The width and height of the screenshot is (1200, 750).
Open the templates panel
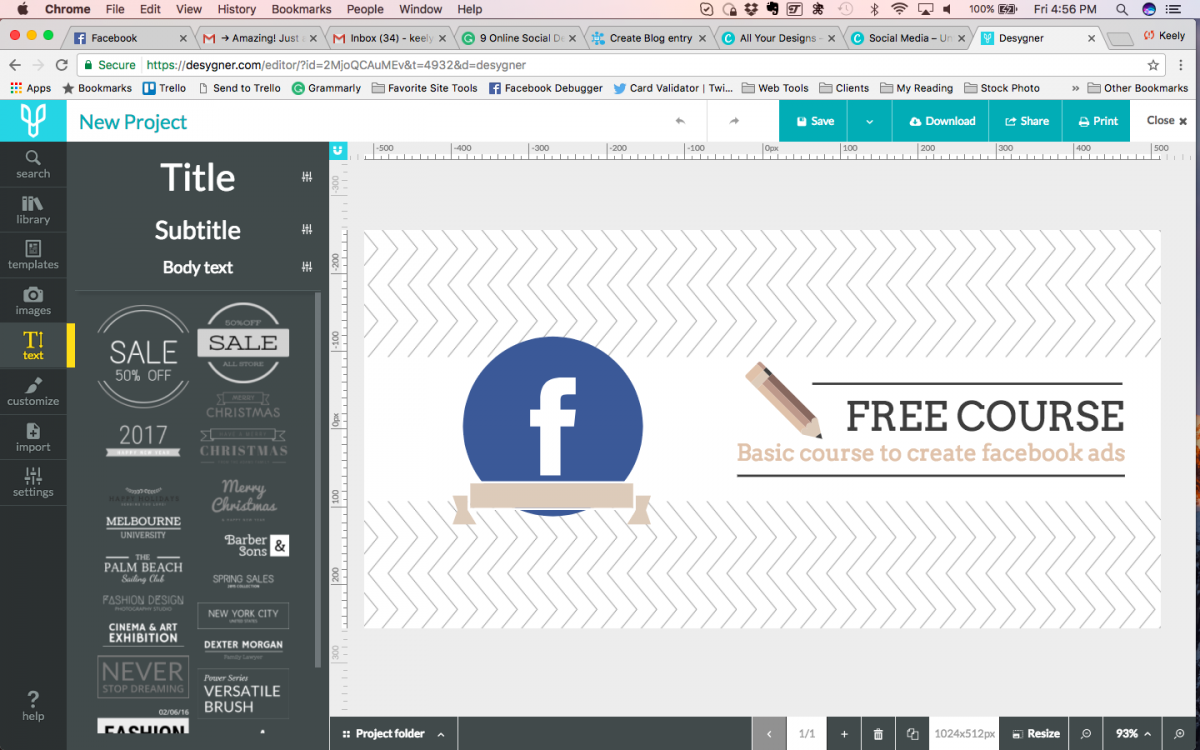(x=33, y=255)
